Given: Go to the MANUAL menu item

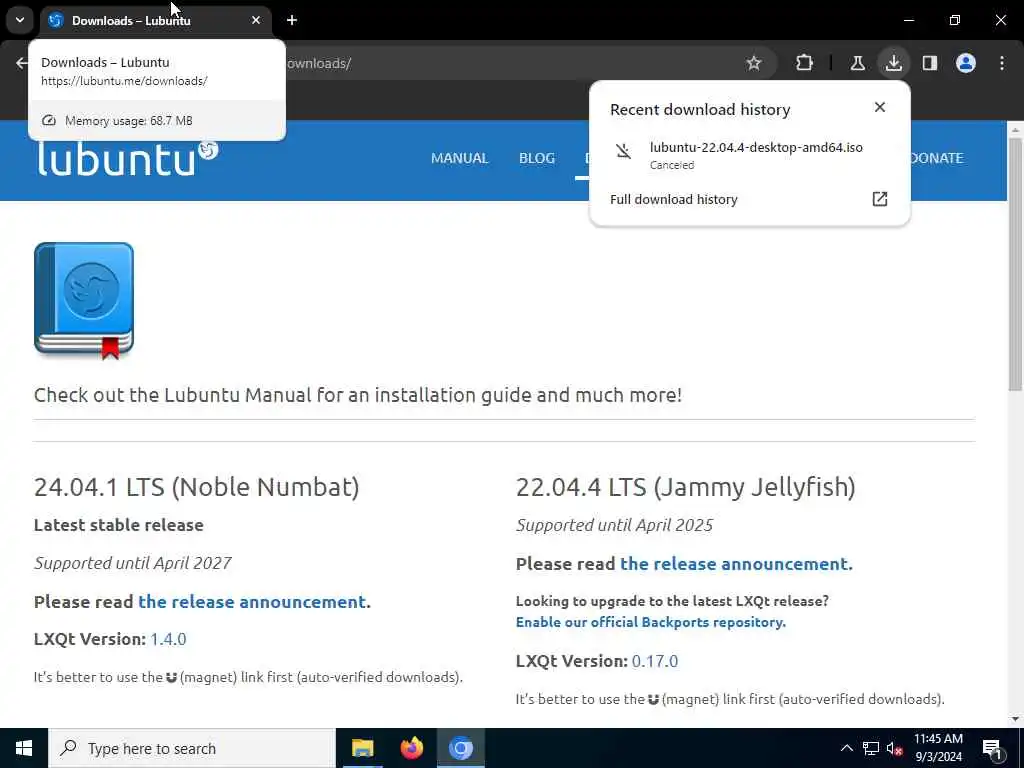Looking at the screenshot, I should 459,158.
